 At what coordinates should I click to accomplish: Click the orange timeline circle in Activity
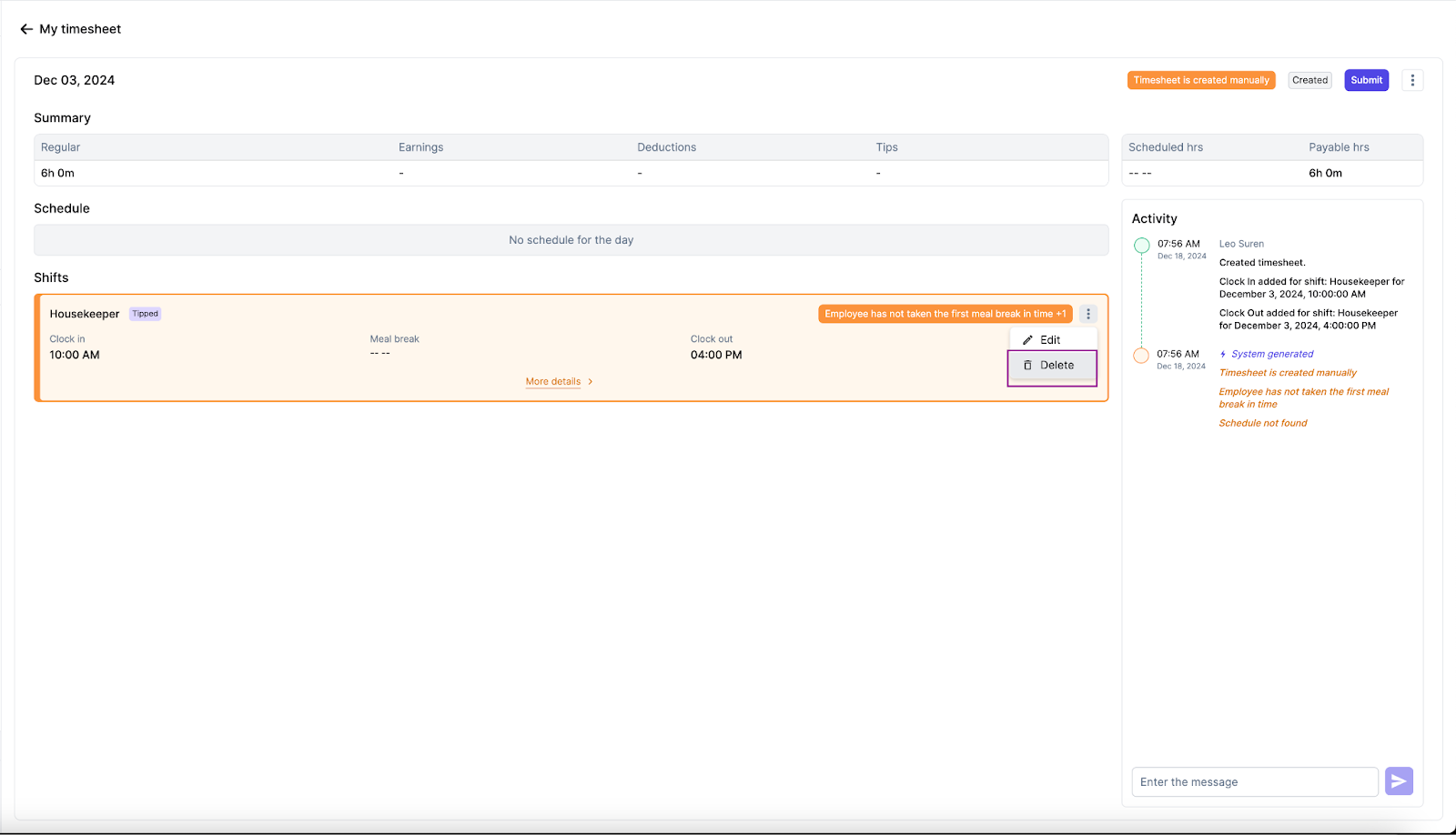pyautogui.click(x=1140, y=355)
